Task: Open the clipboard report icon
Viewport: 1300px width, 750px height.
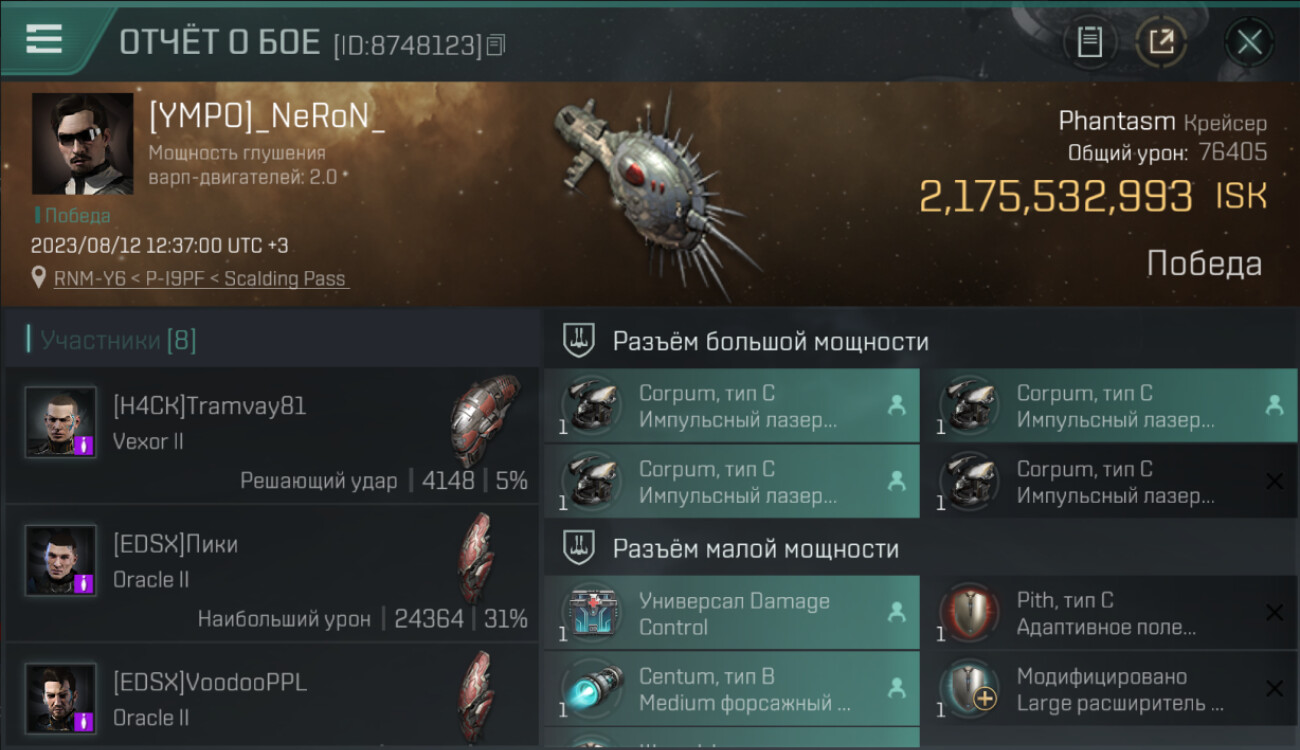Action: pyautogui.click(x=1089, y=42)
